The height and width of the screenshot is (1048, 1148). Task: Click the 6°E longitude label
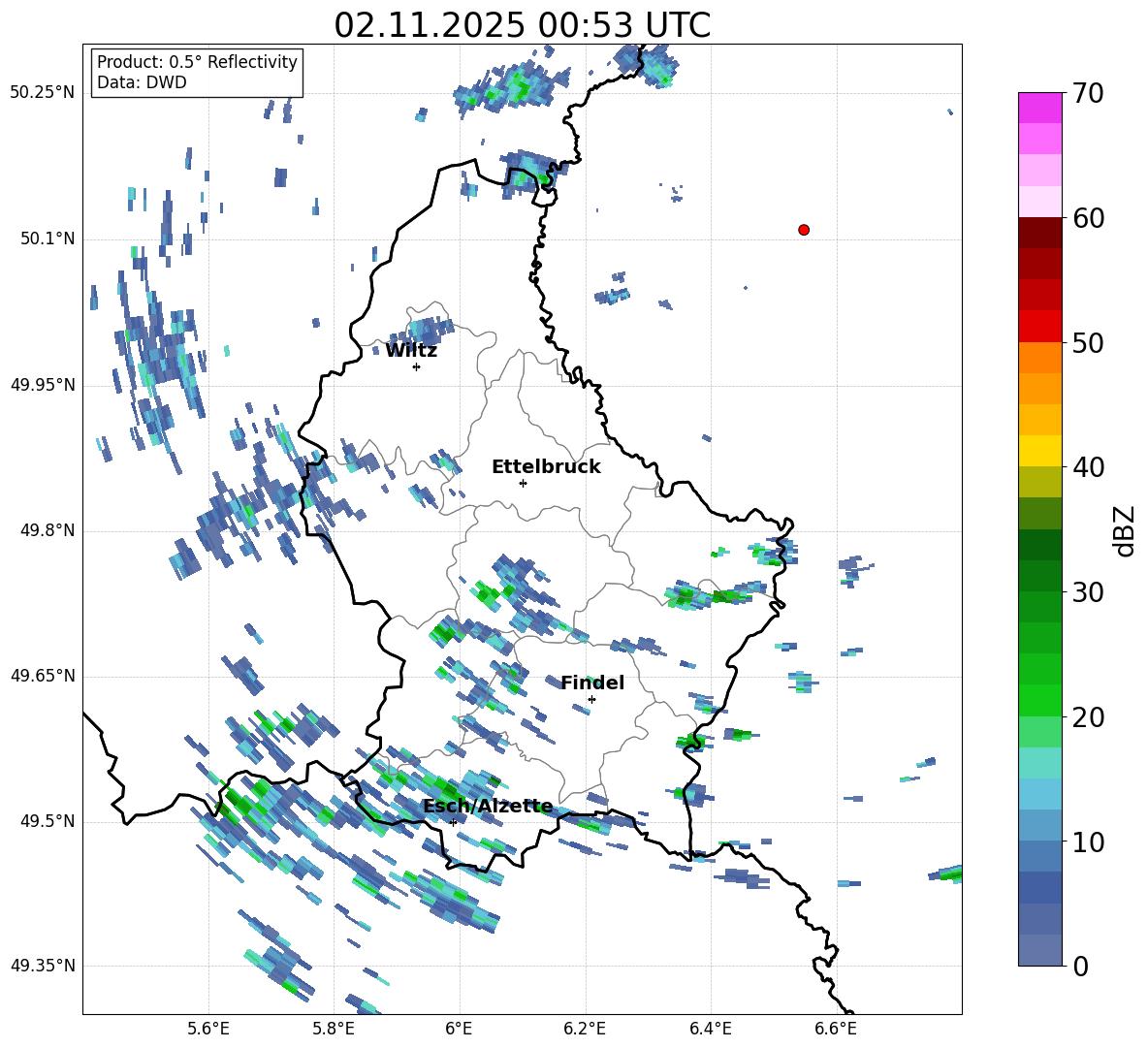point(459,1029)
